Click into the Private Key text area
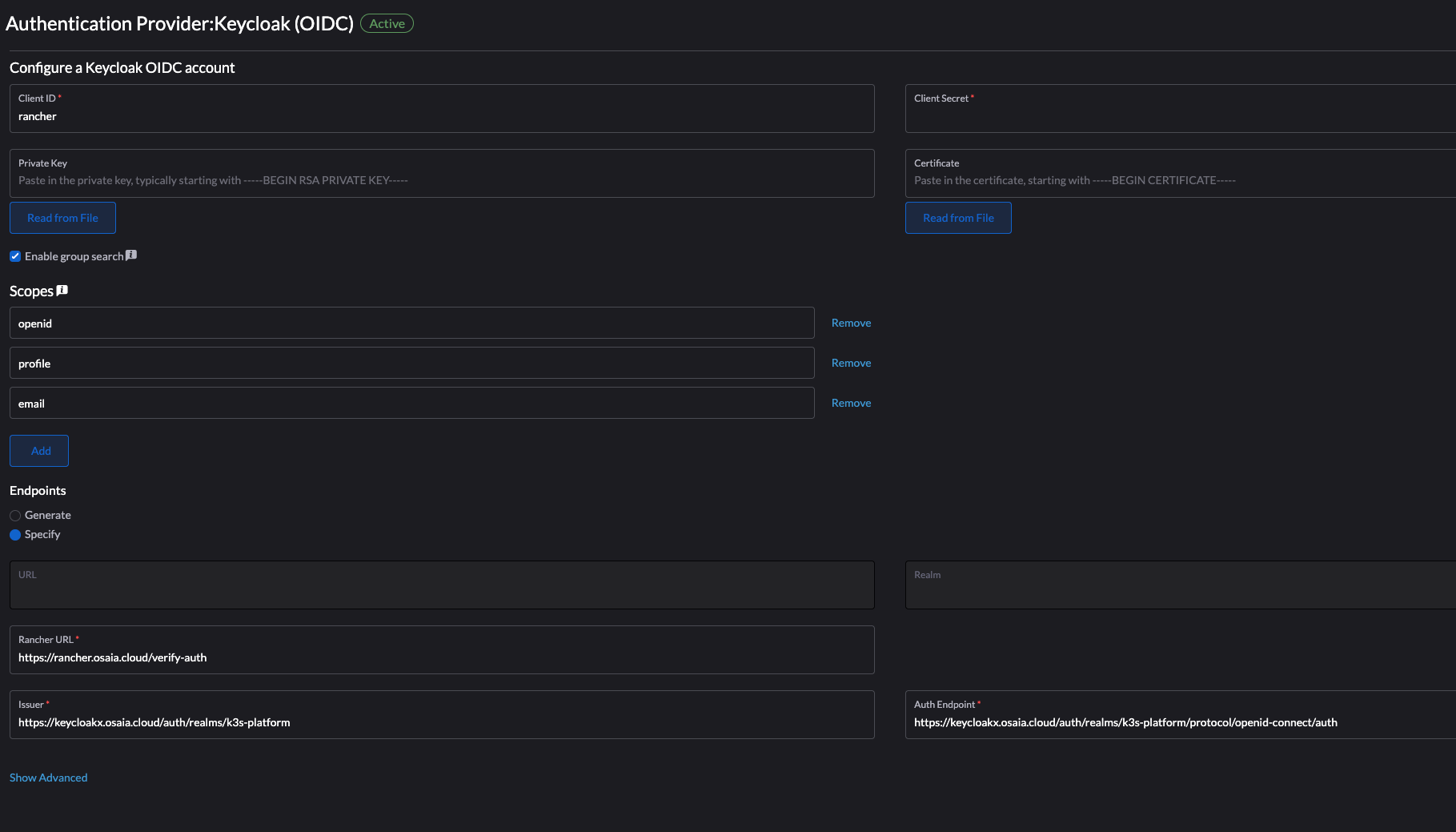Image resolution: width=1456 pixels, height=832 pixels. [442, 174]
